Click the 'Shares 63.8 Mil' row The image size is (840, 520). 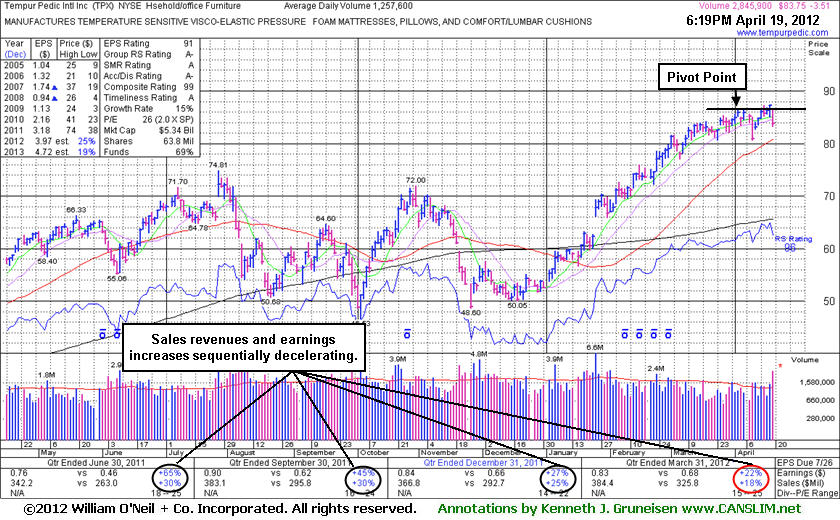148,141
